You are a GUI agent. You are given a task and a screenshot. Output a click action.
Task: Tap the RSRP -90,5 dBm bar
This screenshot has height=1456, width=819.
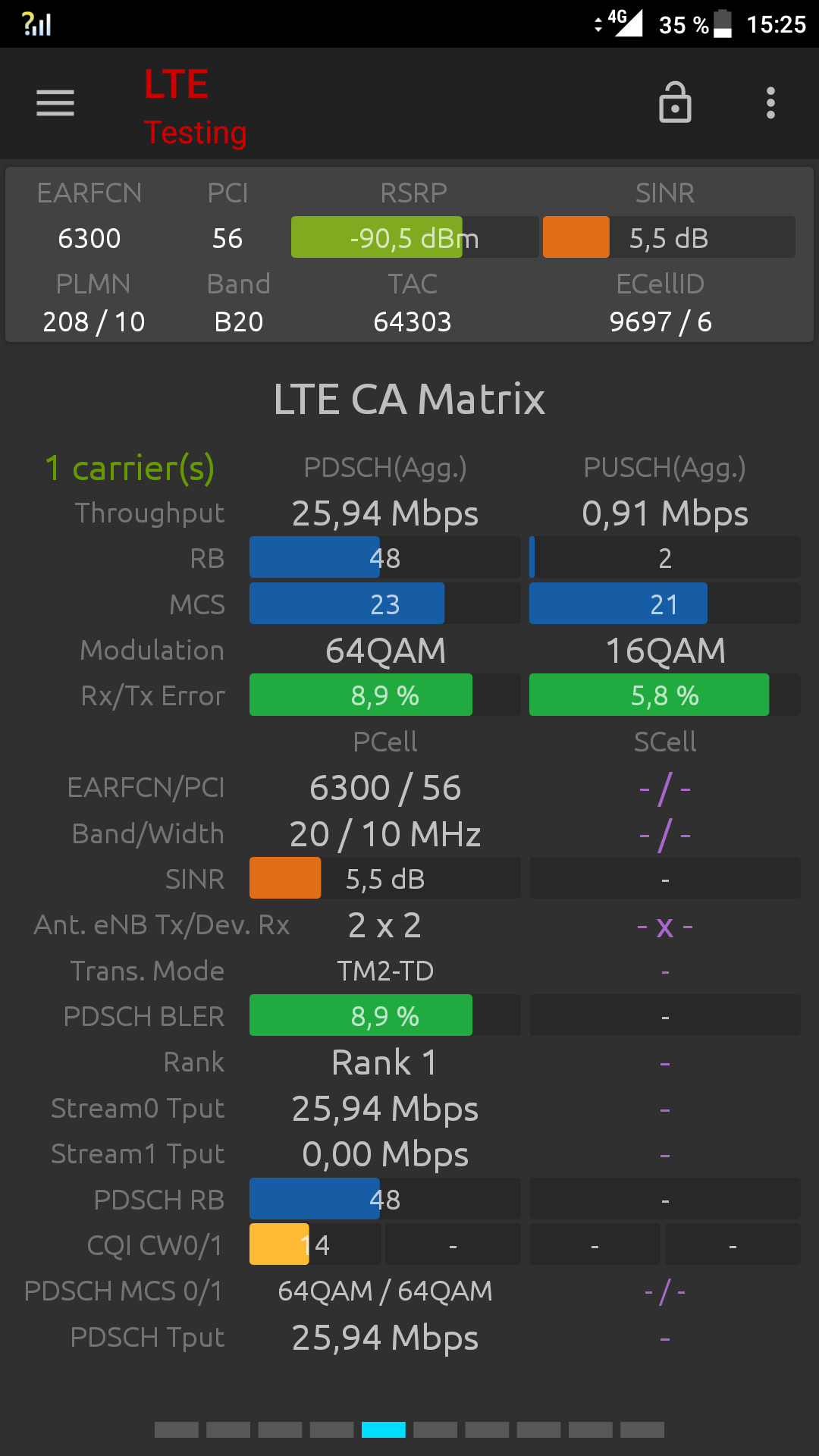[415, 237]
